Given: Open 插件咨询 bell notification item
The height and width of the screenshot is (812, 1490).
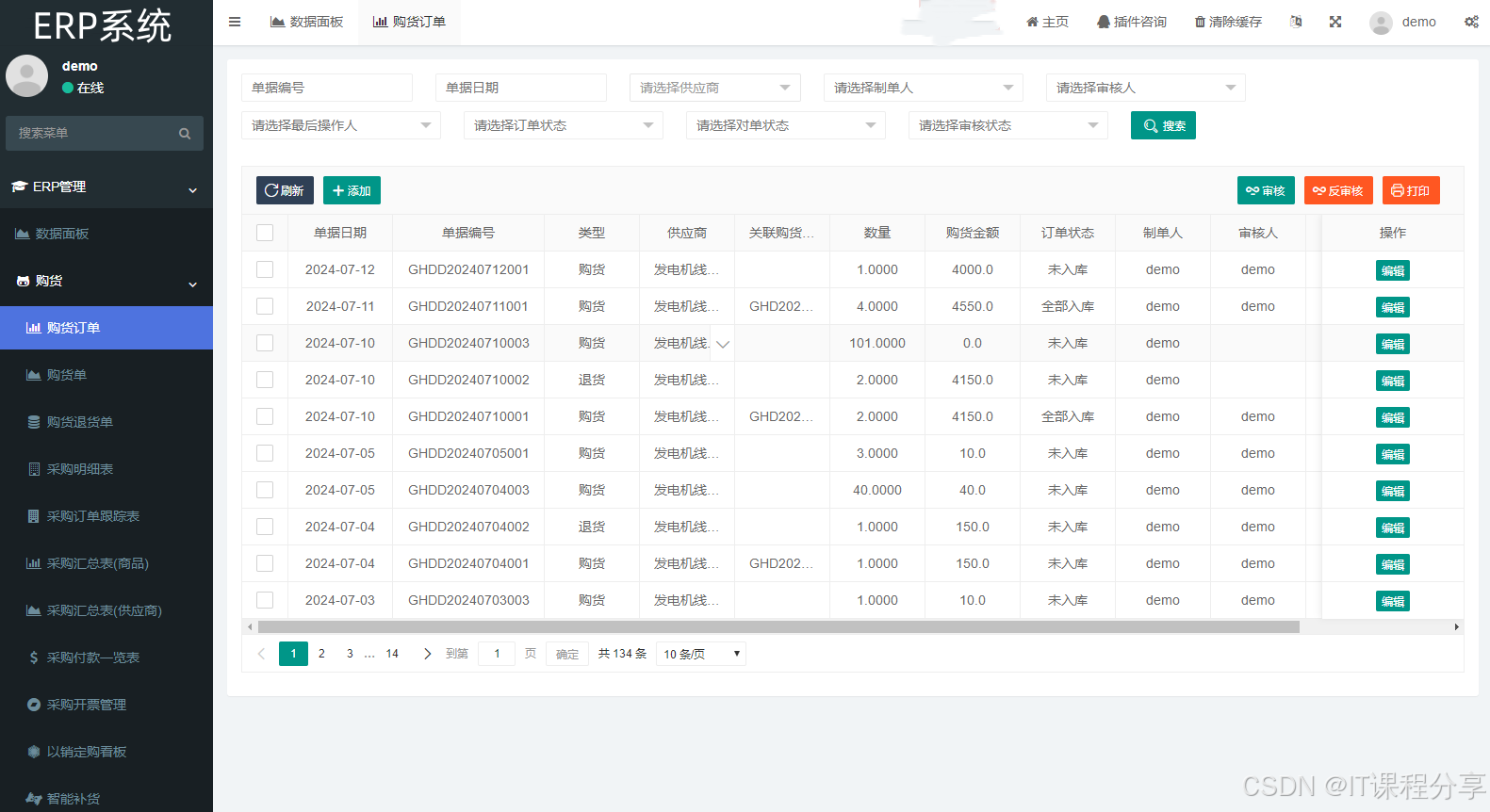Looking at the screenshot, I should tap(1131, 22).
